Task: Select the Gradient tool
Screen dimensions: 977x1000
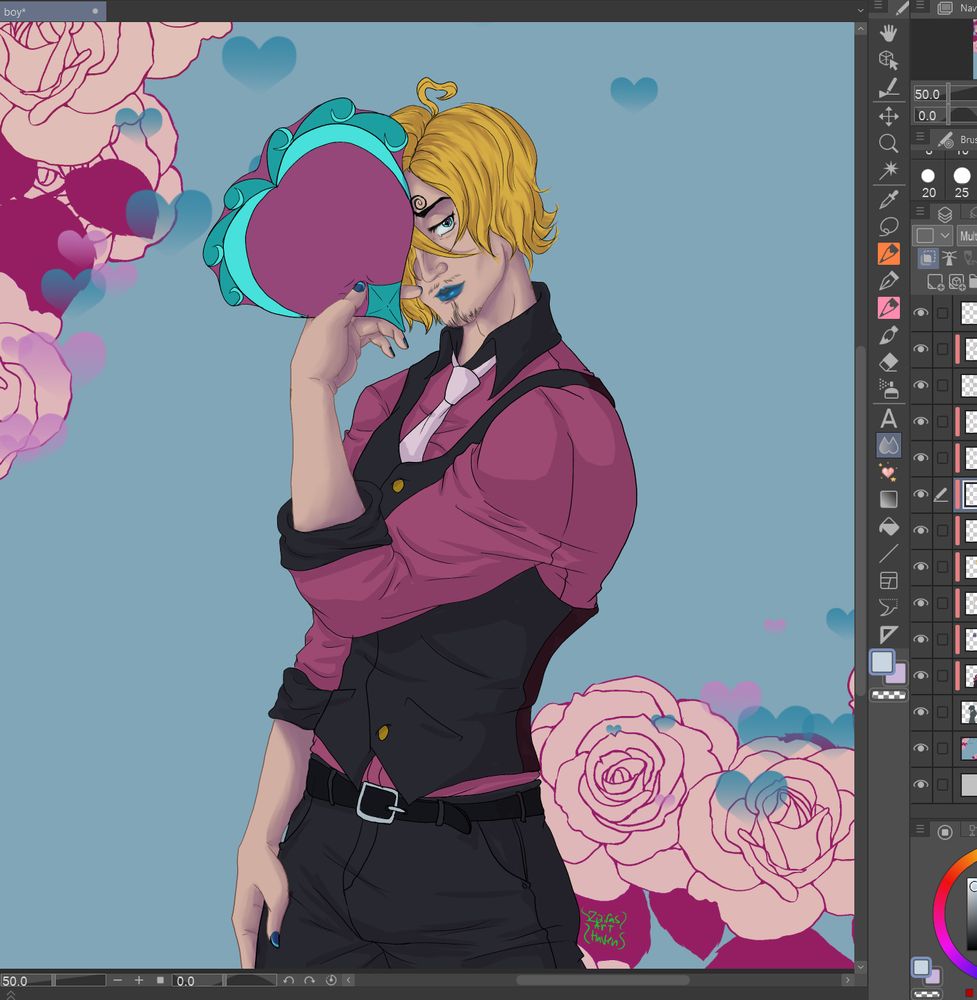Action: [x=888, y=499]
